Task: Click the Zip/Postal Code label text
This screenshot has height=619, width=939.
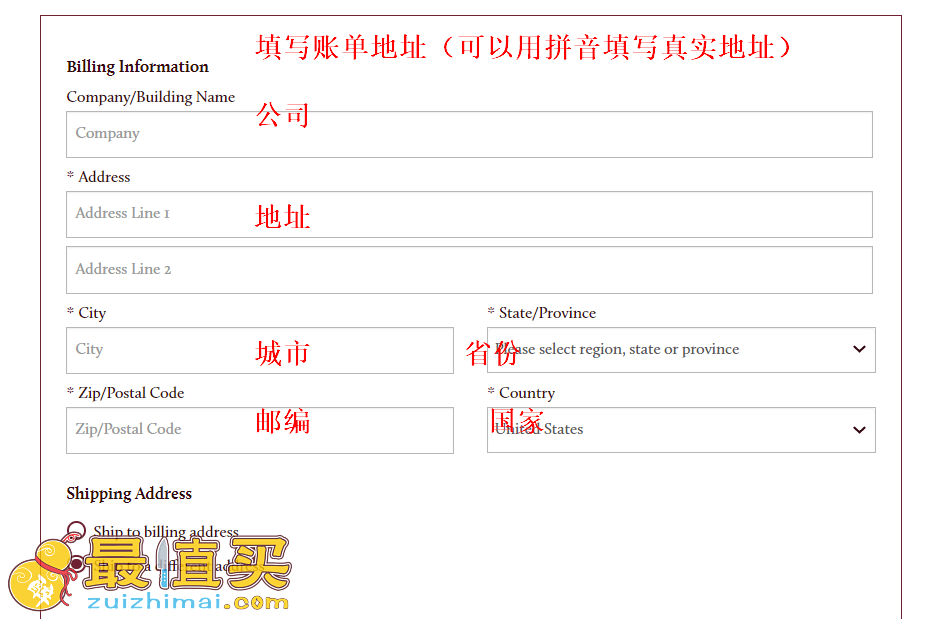Action: [x=131, y=393]
